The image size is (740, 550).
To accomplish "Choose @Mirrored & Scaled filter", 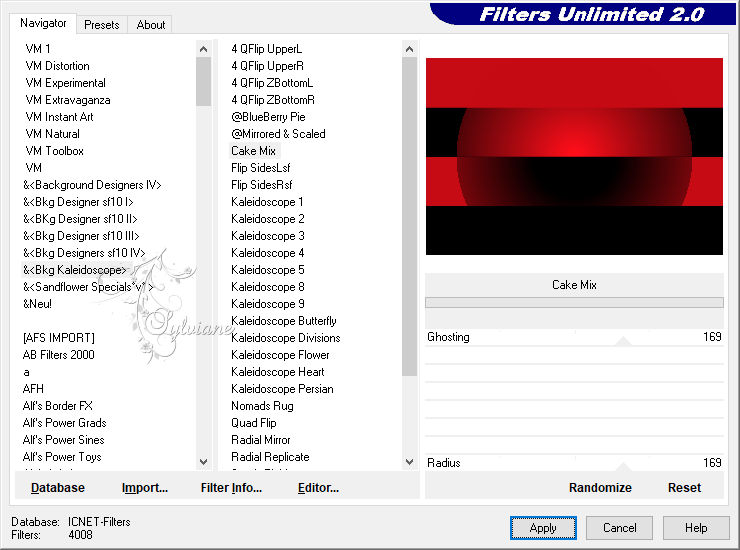I will (278, 134).
